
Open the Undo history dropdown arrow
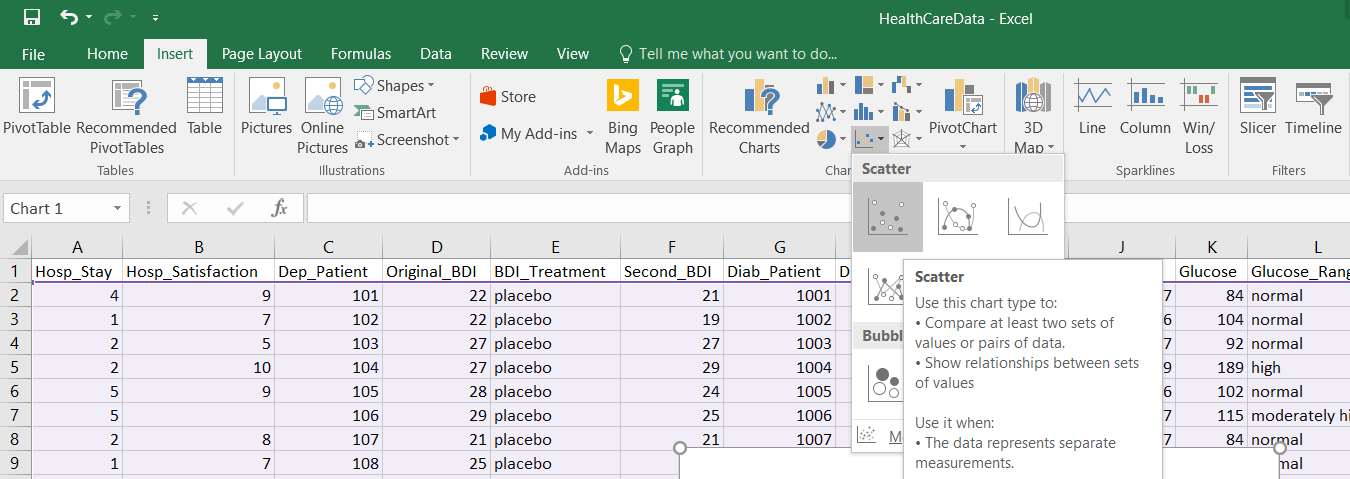[x=89, y=18]
